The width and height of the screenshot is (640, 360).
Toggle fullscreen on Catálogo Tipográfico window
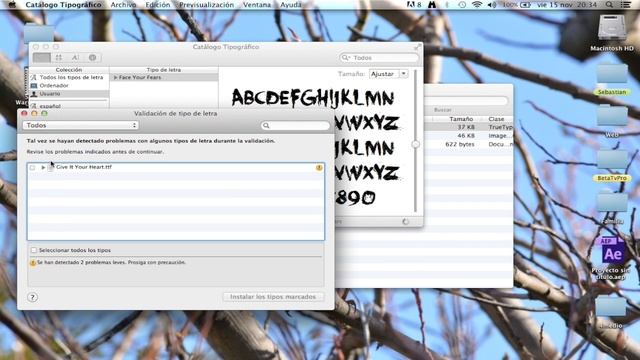[417, 47]
